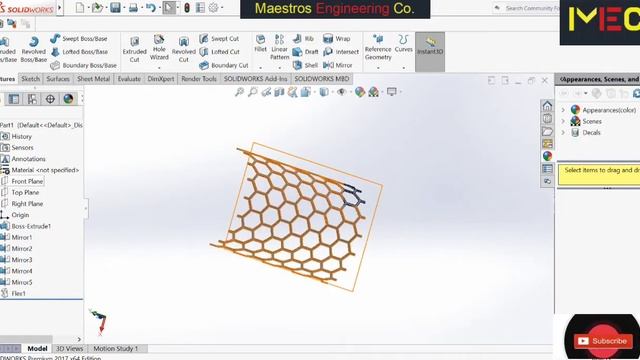Select the Rib tool
The image size is (640, 360).
303,39
